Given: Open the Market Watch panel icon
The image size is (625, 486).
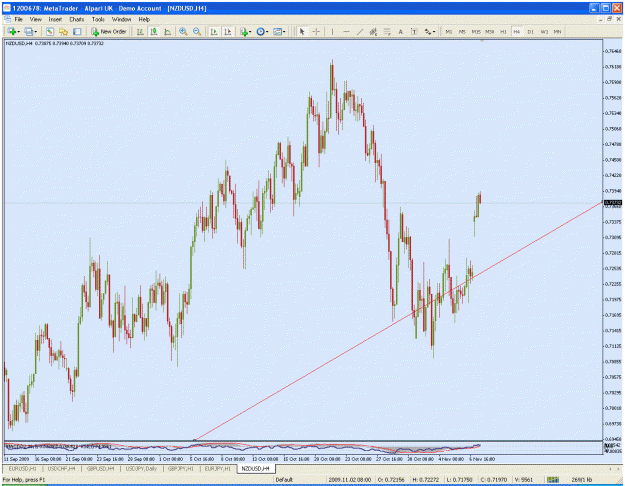Looking at the screenshot, I should tap(50, 31).
